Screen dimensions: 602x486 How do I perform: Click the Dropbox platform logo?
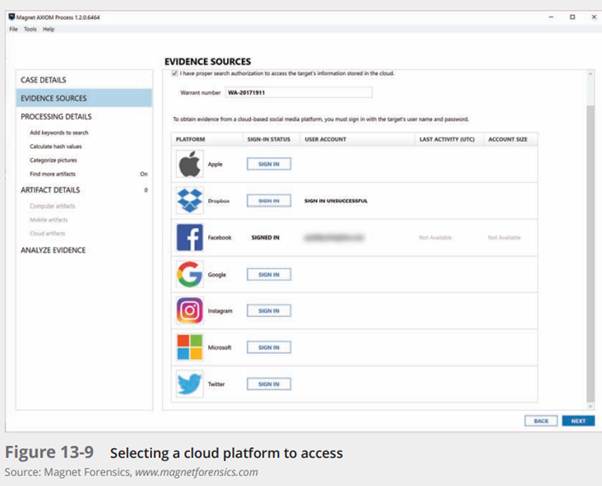pyautogui.click(x=190, y=200)
